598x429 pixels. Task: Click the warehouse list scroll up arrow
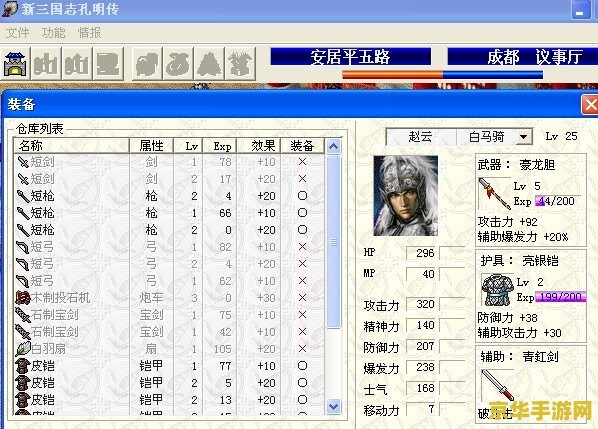[333, 146]
